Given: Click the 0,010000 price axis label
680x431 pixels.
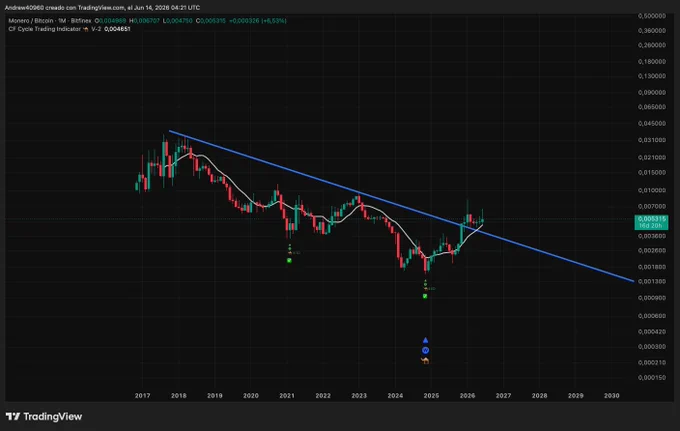Looking at the screenshot, I should click(x=652, y=190).
